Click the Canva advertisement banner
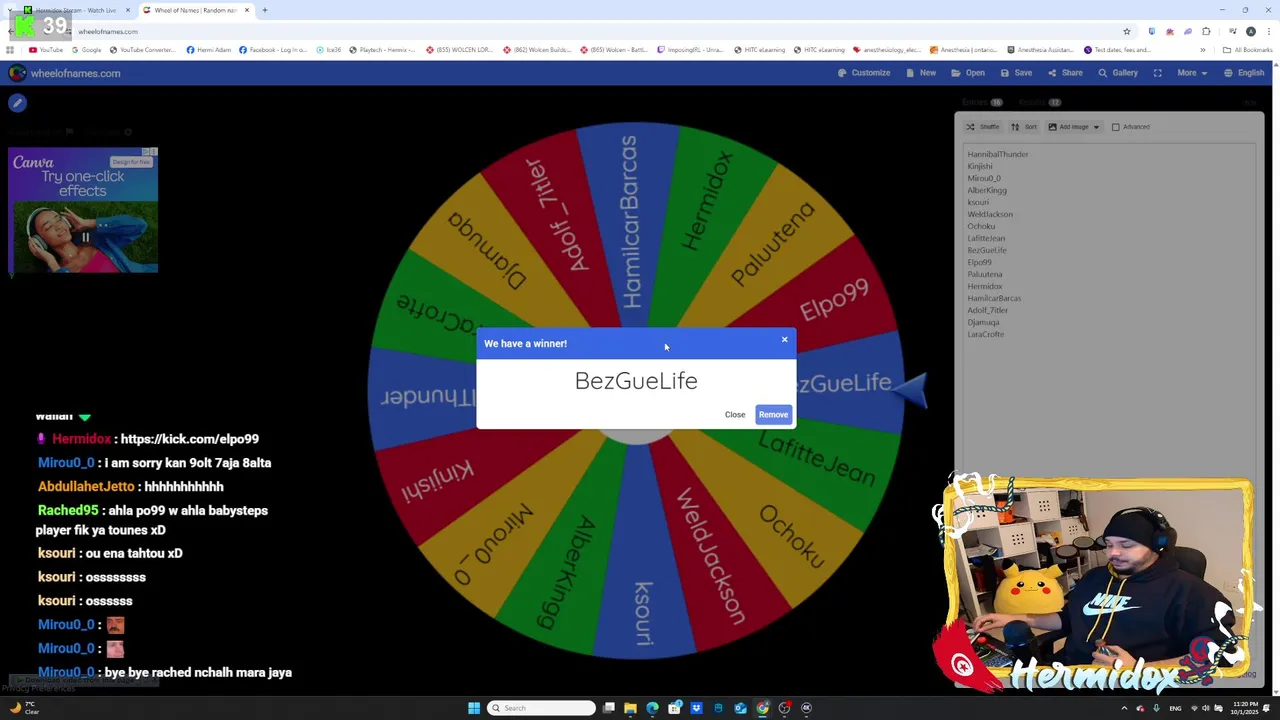 [x=83, y=211]
